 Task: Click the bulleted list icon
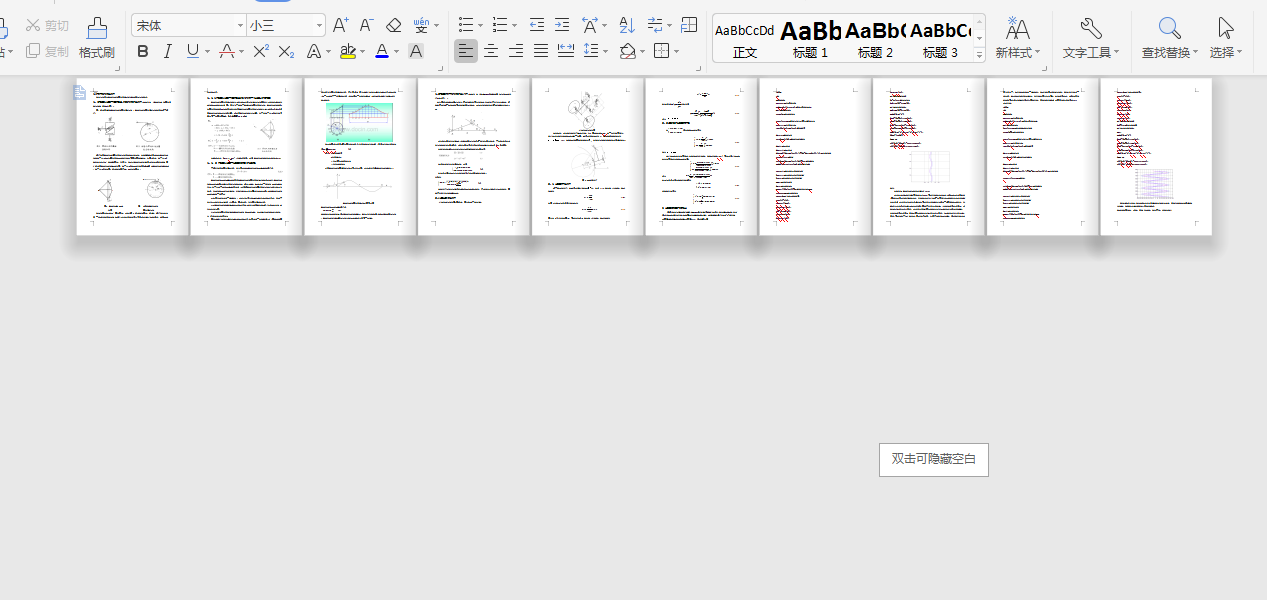point(466,25)
